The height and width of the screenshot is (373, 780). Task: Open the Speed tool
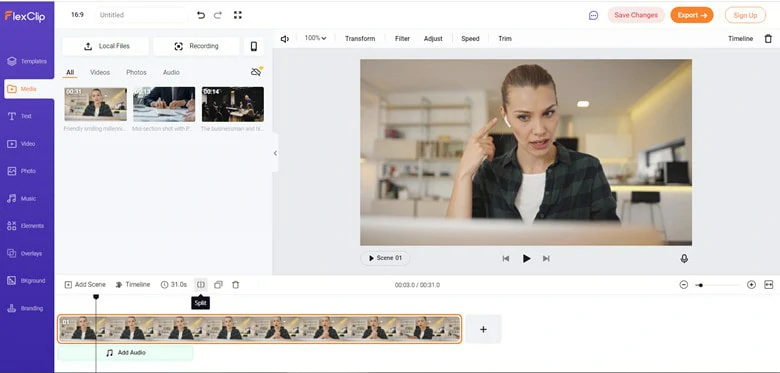click(x=470, y=39)
